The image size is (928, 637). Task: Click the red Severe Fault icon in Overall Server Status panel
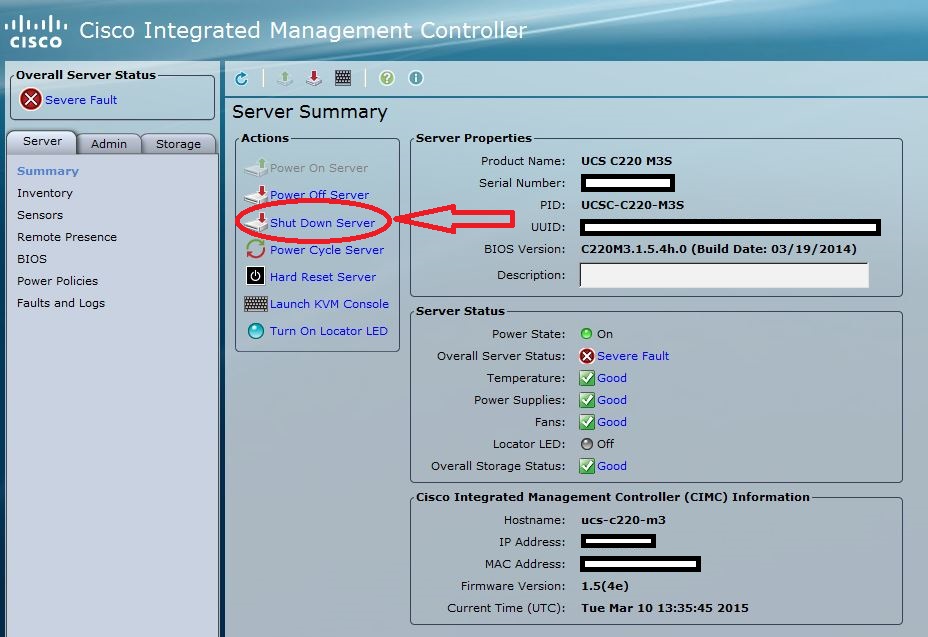pyautogui.click(x=31, y=99)
